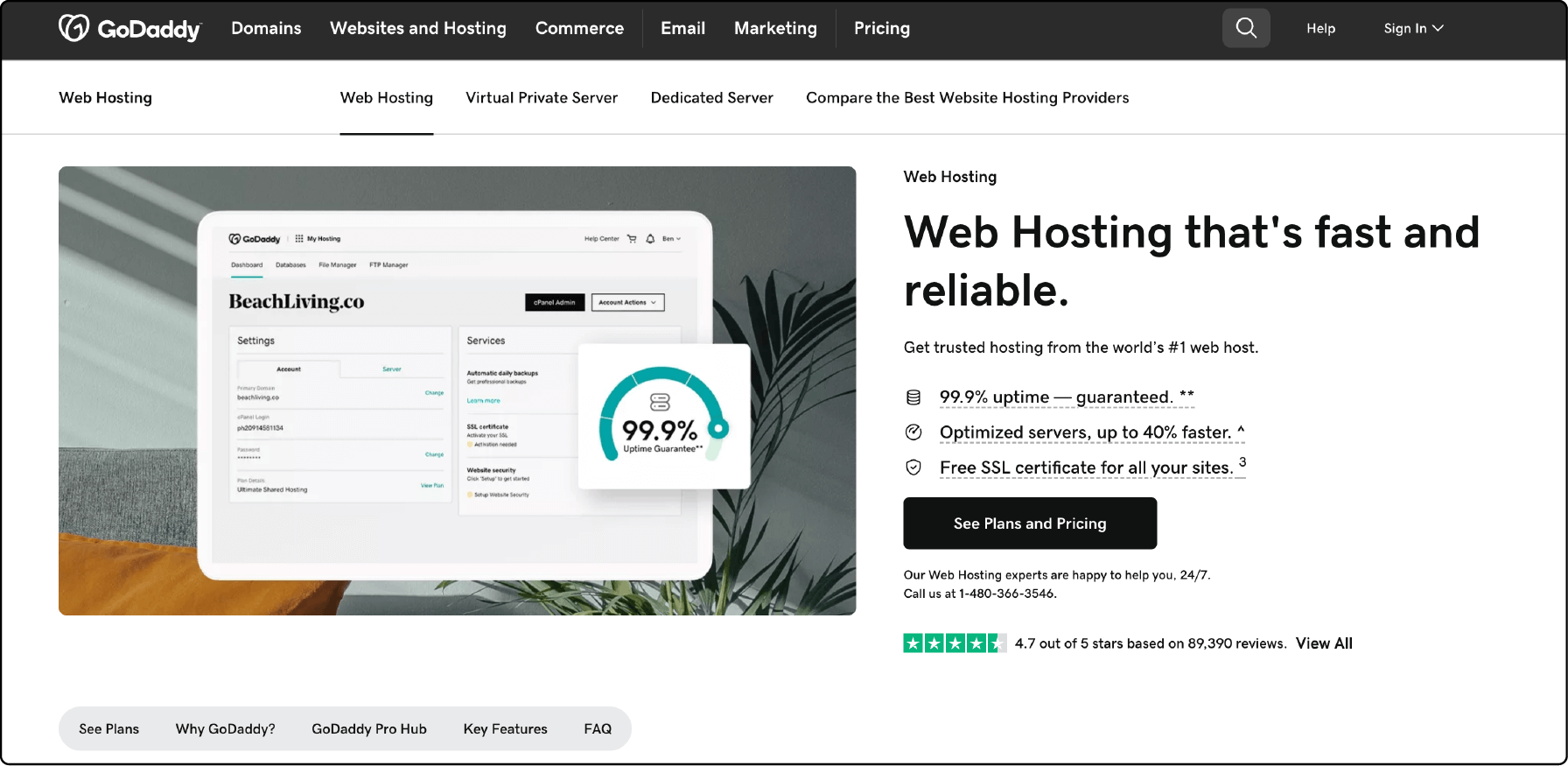Open the Websites and Hosting menu

(418, 28)
